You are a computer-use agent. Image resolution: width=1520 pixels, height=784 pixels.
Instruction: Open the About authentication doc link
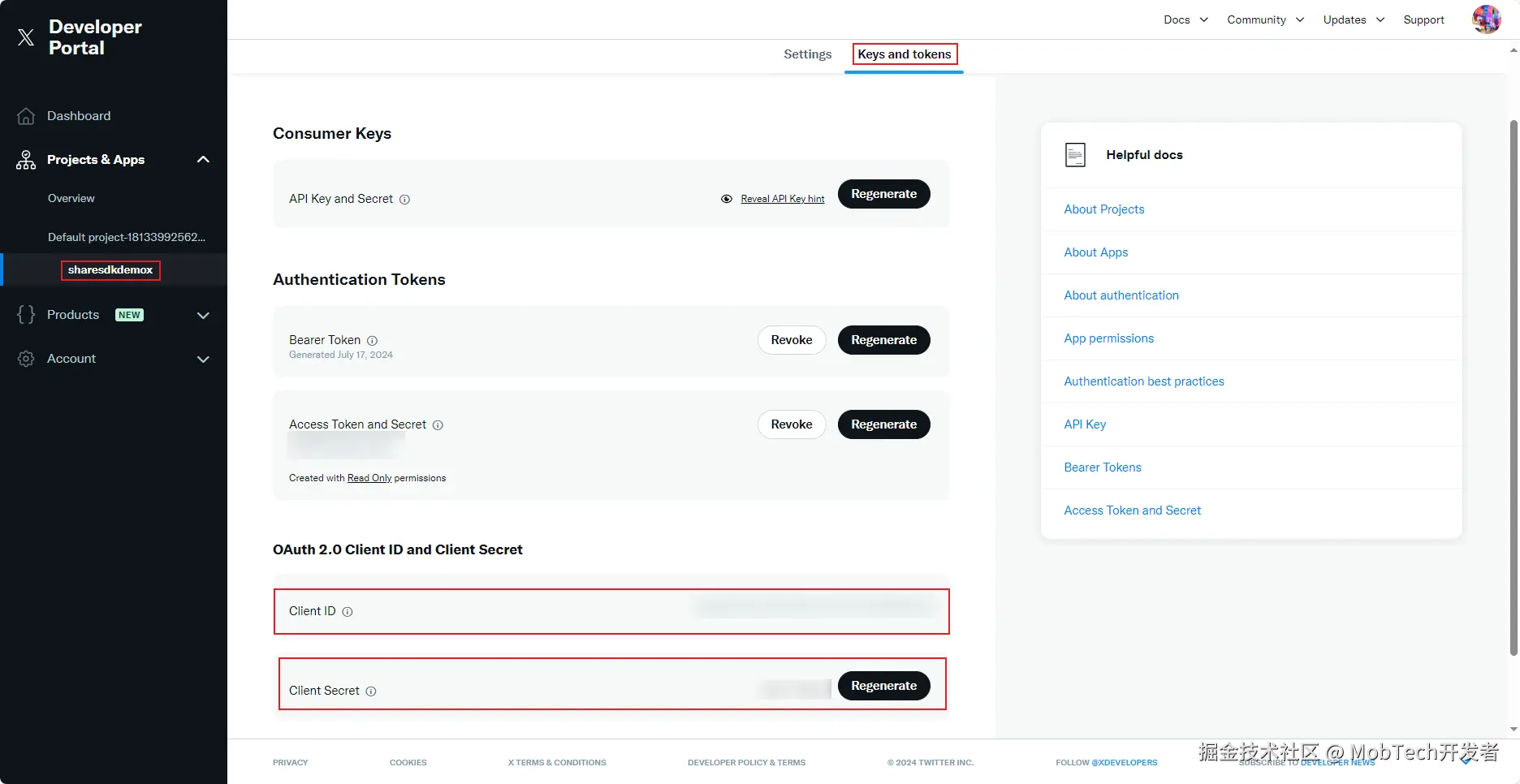tap(1121, 295)
